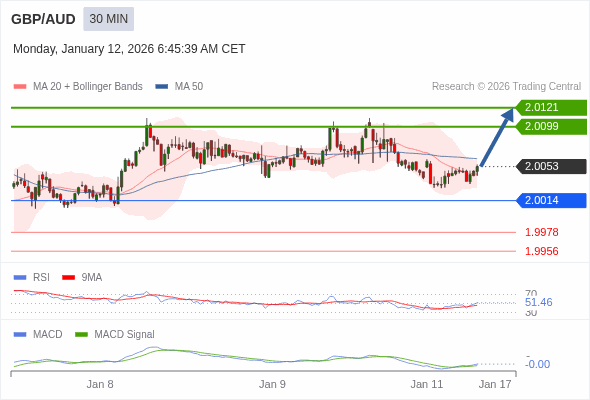Click the RSI legend label
Image resolution: width=590 pixels, height=400 pixels.
41,278
